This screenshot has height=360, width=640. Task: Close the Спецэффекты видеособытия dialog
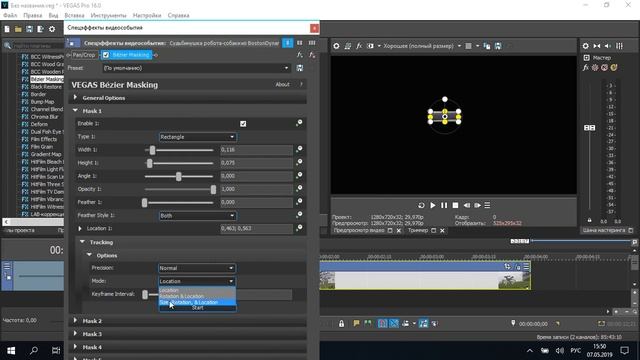314,28
